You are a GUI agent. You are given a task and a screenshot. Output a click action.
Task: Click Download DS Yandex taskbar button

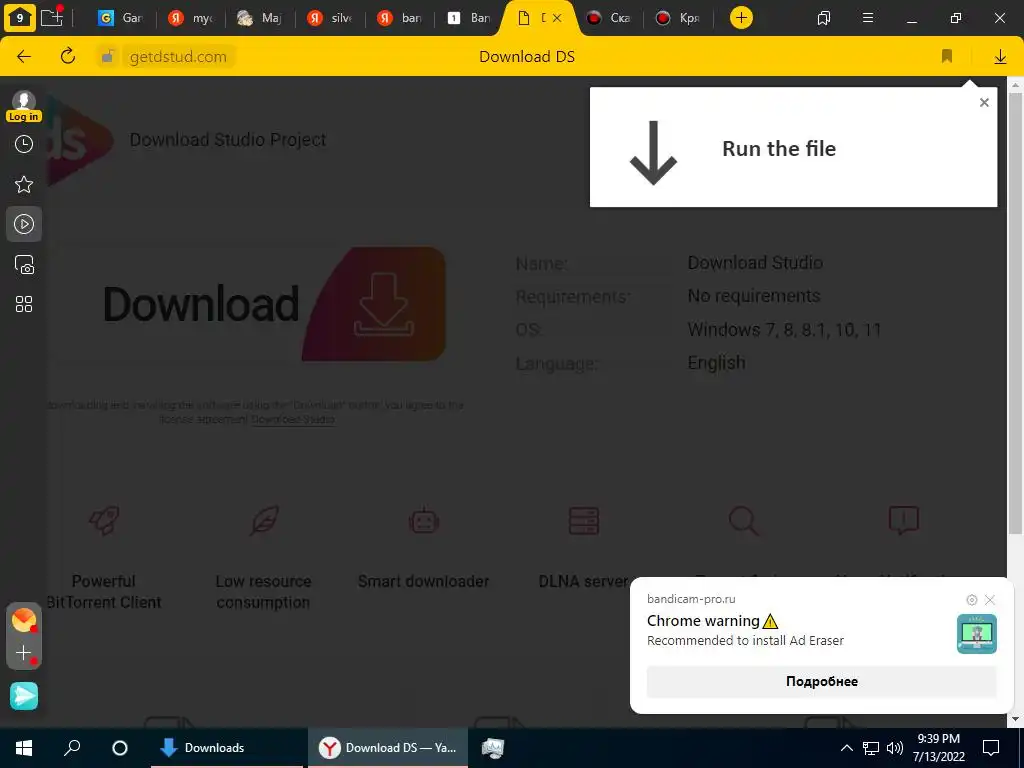tap(388, 748)
